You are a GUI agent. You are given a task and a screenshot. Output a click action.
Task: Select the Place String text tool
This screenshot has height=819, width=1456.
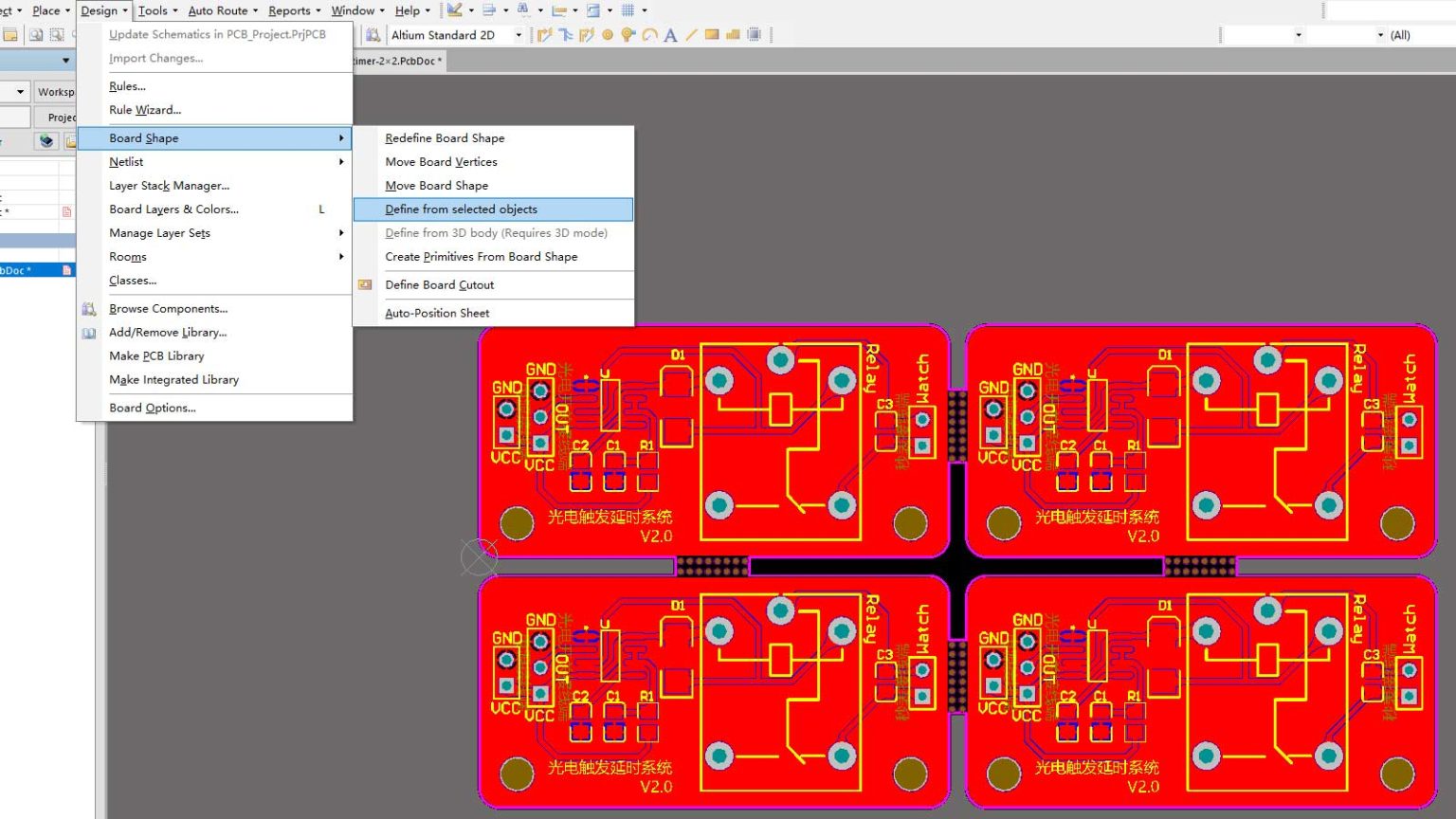click(670, 35)
